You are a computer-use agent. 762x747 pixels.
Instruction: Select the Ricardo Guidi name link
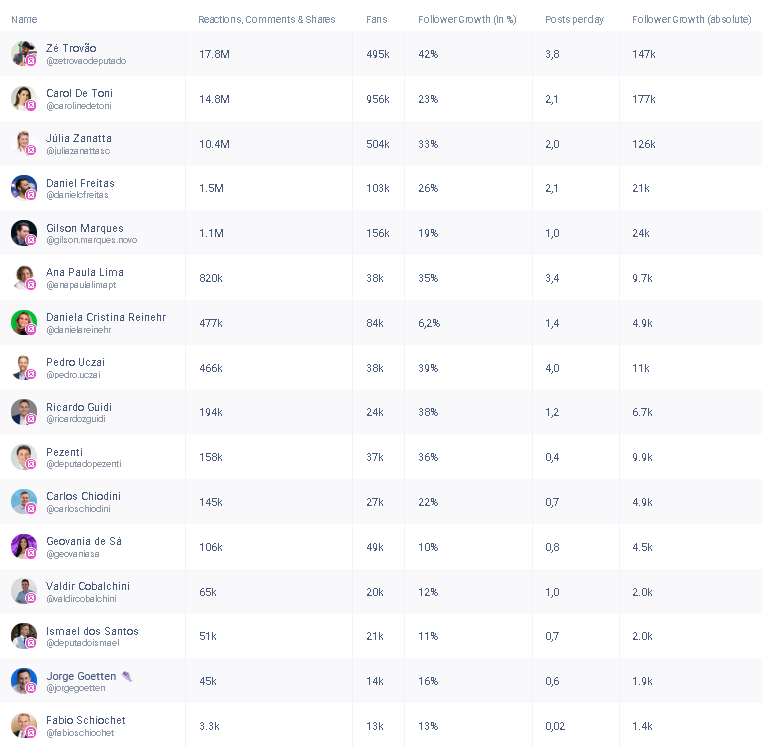pyautogui.click(x=79, y=407)
